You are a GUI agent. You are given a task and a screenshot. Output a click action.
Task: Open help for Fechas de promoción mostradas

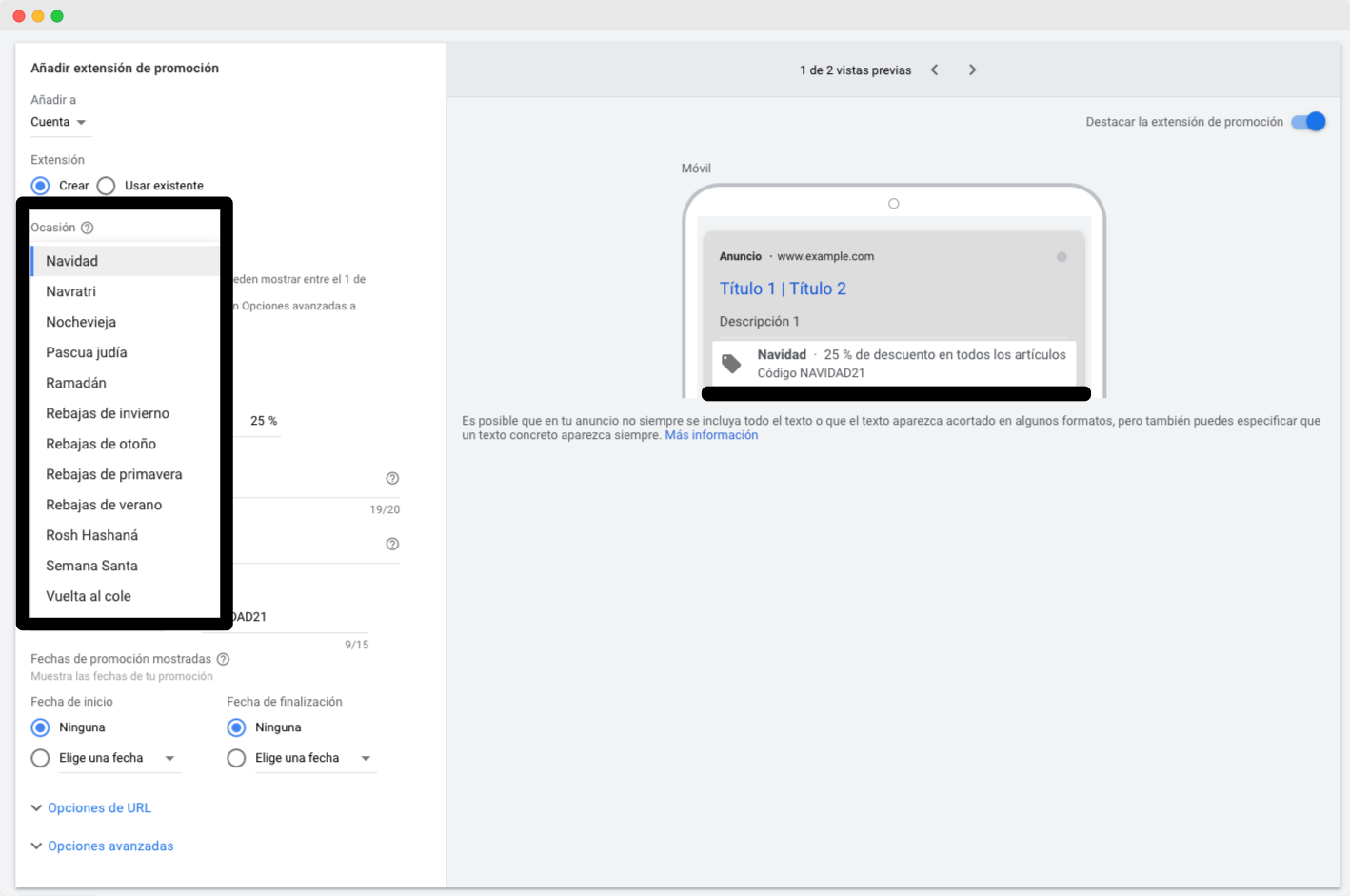[223, 659]
